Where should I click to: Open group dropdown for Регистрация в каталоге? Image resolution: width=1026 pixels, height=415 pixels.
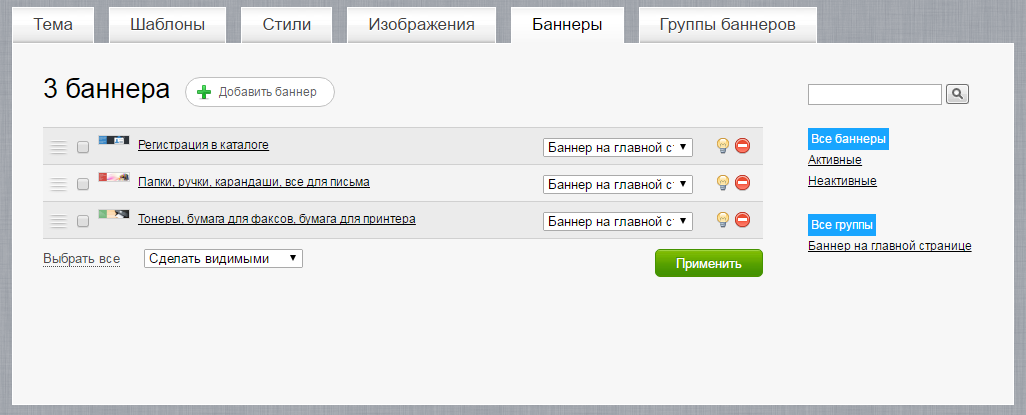coord(617,147)
